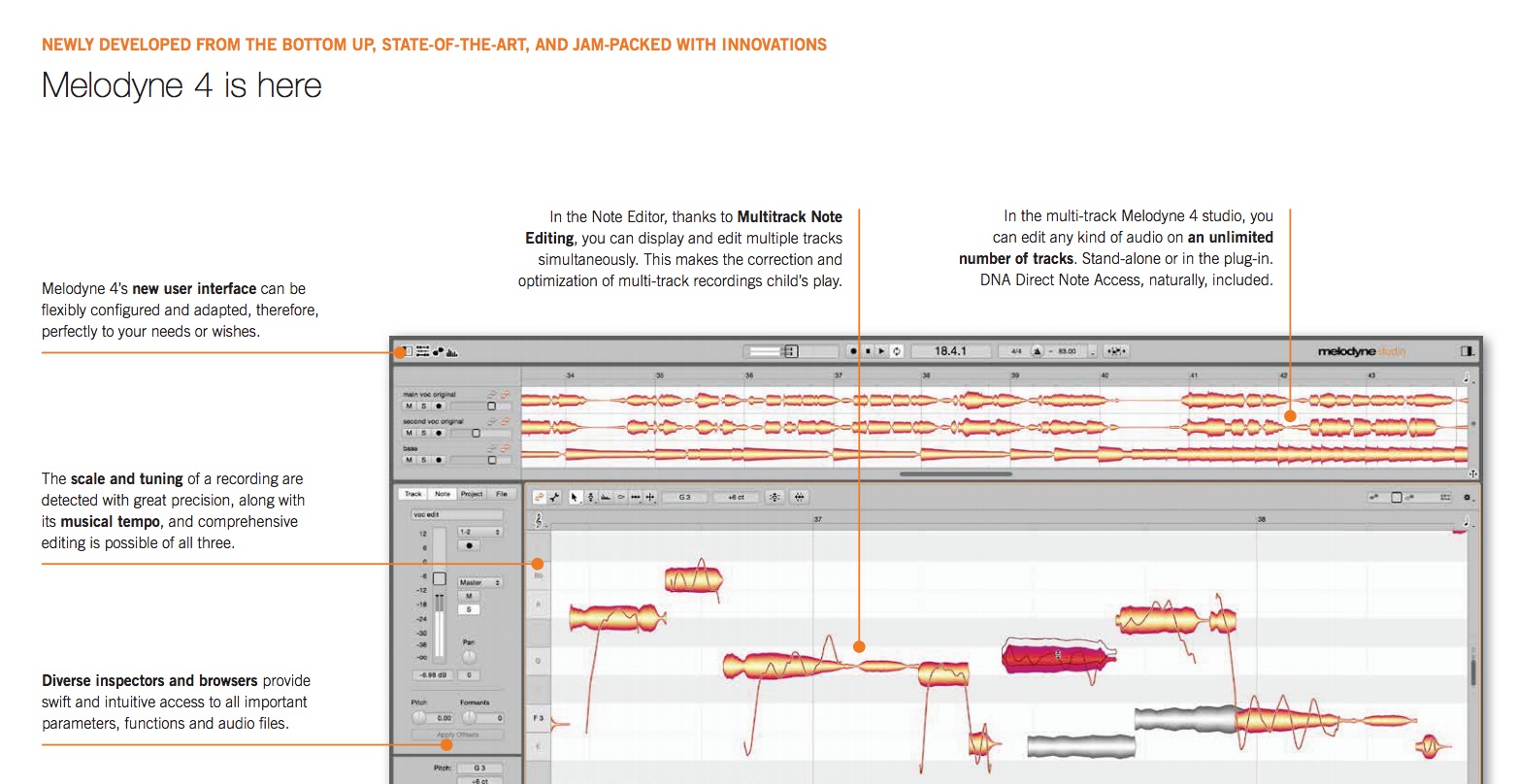
Task: Click the 4/4 time signature field
Action: [1016, 351]
